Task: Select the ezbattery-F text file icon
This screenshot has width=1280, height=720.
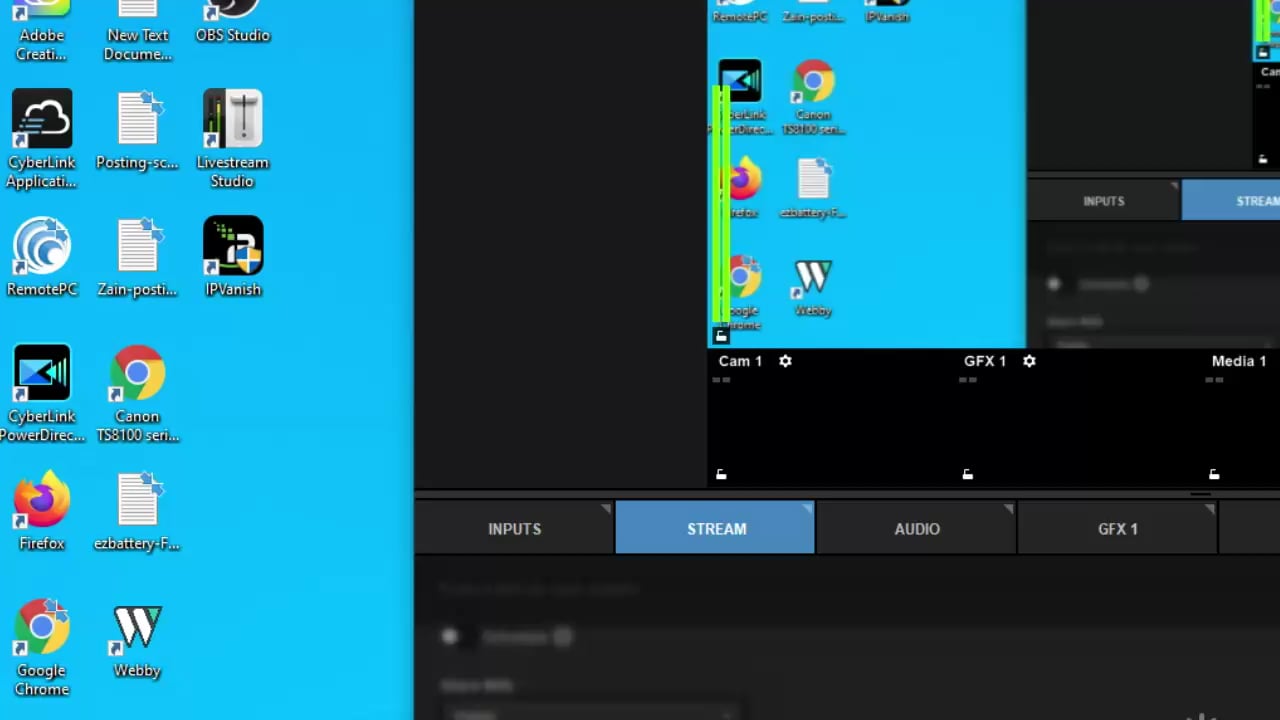Action: click(x=137, y=511)
